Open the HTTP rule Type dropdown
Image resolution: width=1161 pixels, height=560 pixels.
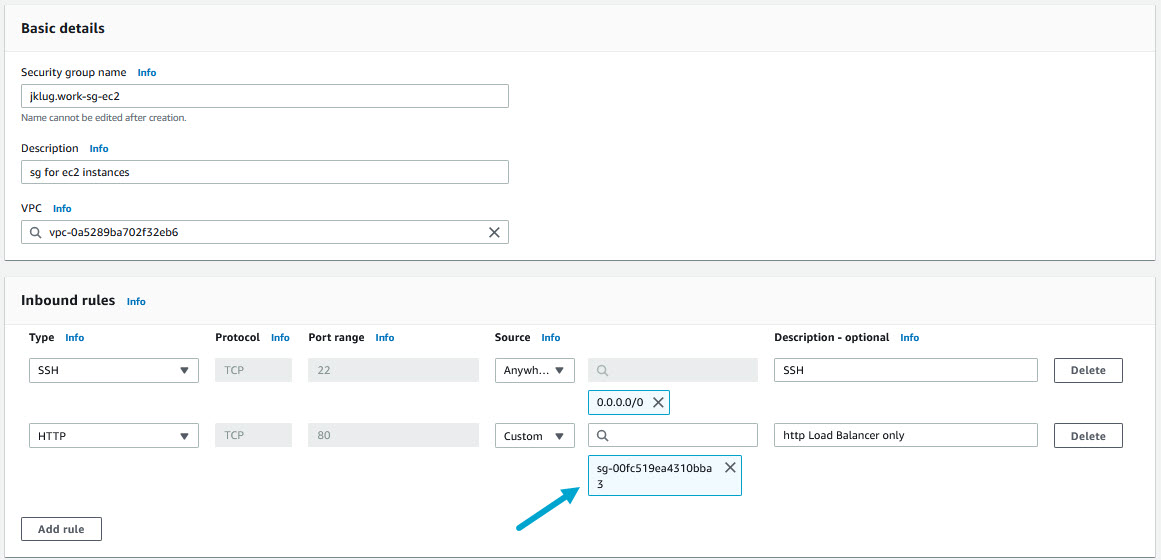[x=113, y=436]
